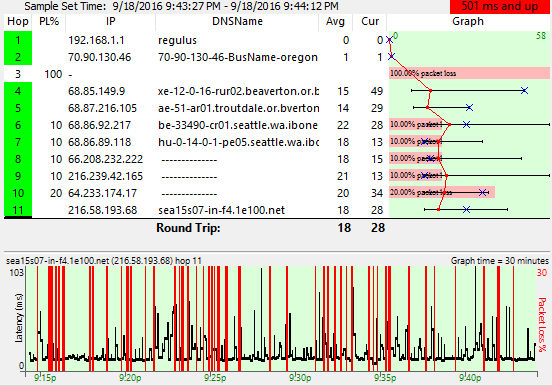Click 20 packet loss value for hop 10
552x386 pixels.
click(56, 193)
